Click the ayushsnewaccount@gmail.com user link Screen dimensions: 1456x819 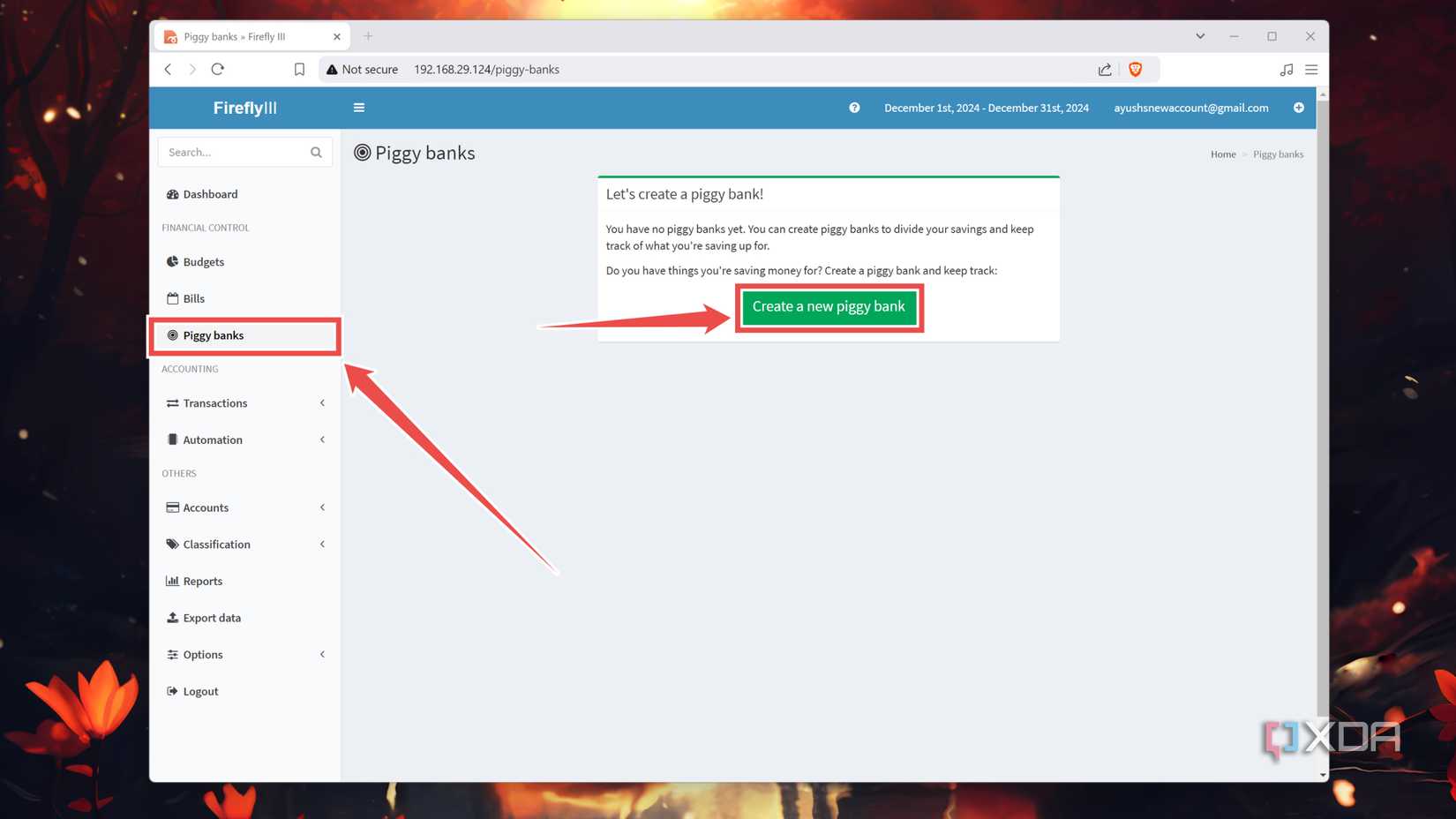[x=1190, y=108]
